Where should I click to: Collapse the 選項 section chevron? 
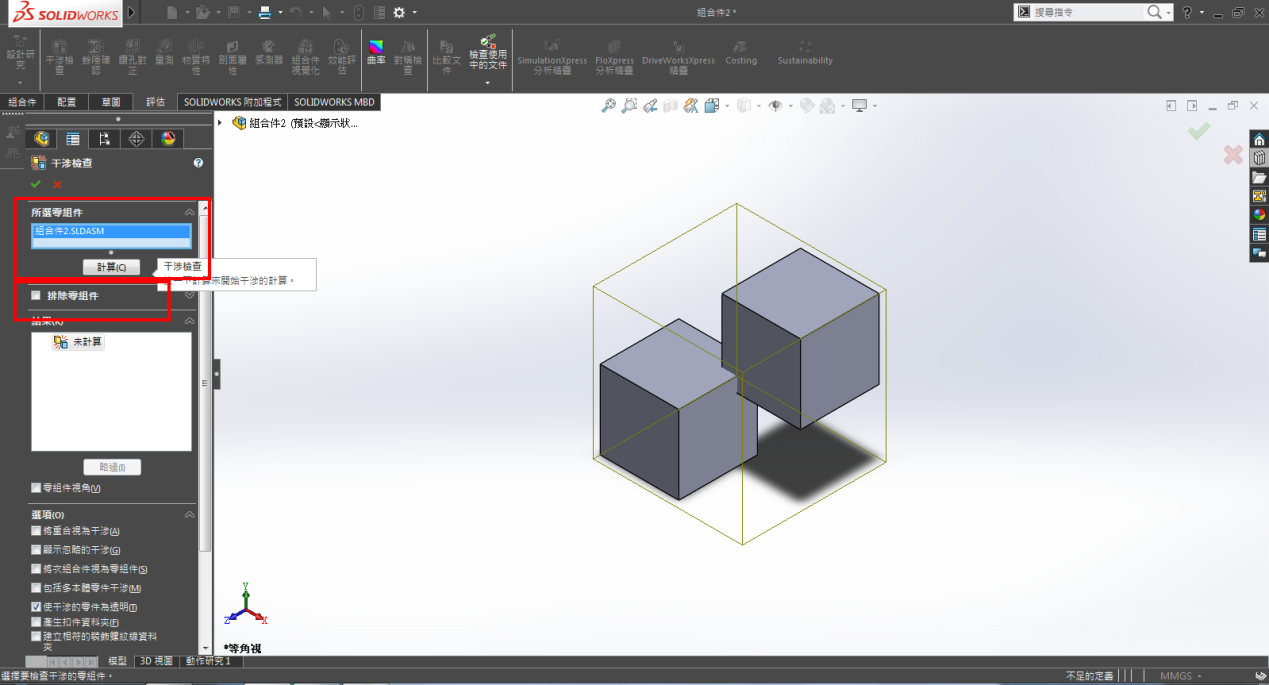189,514
